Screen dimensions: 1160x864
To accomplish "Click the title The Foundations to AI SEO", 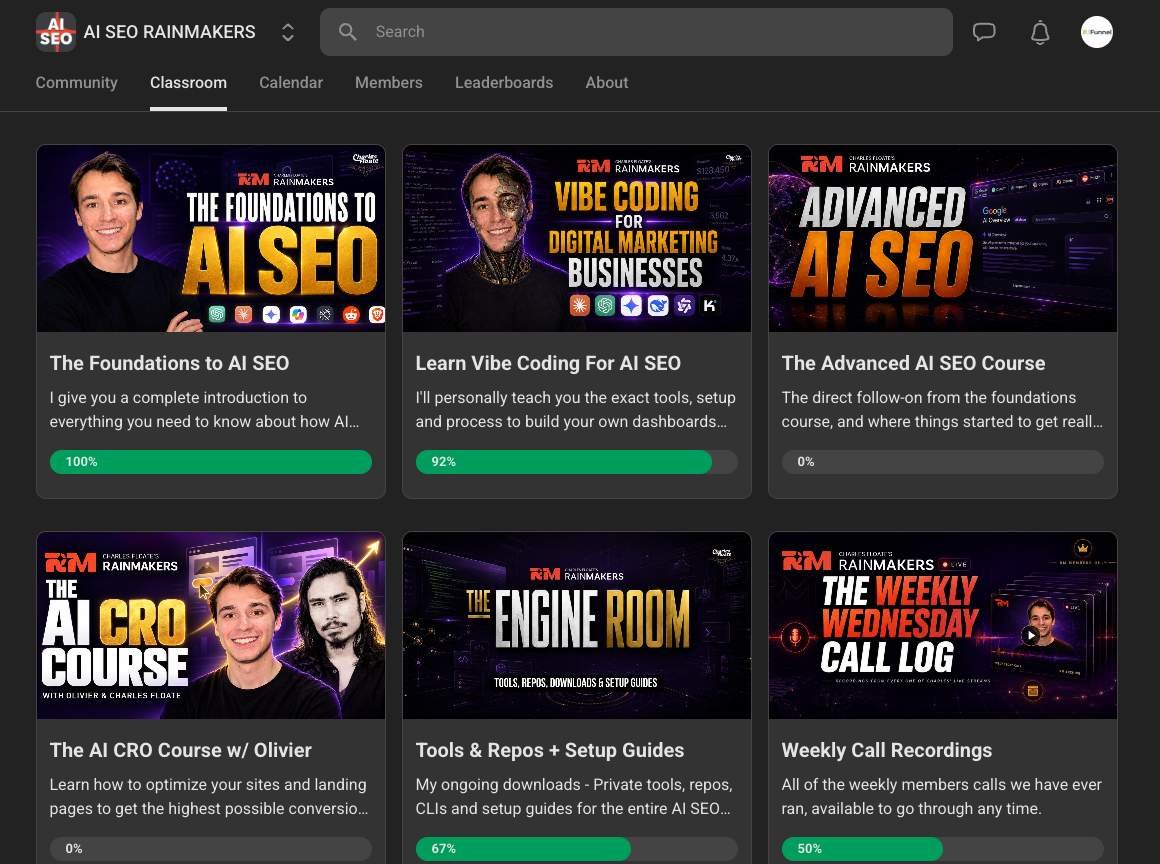I will [169, 363].
